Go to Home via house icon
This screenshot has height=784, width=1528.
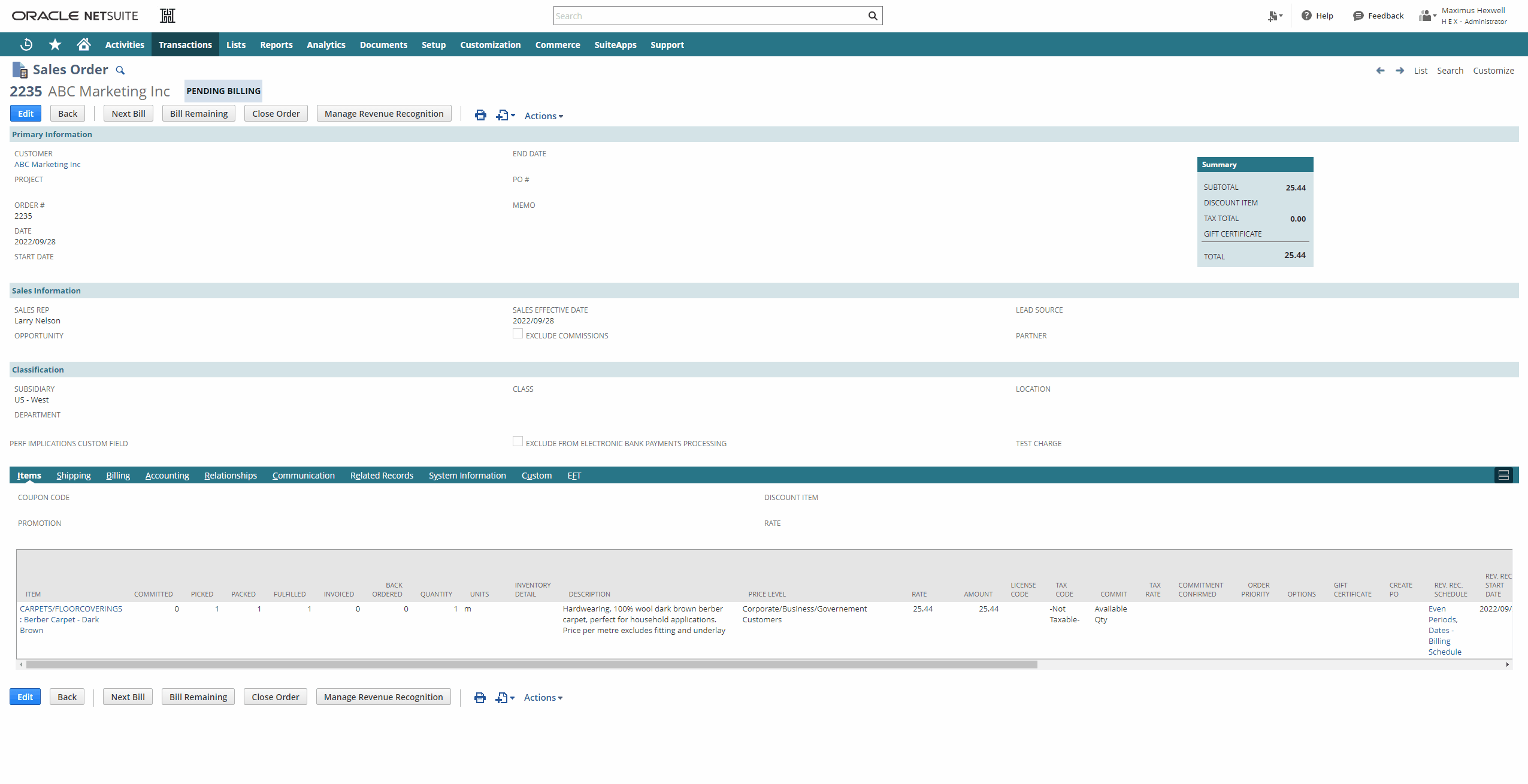tap(84, 44)
